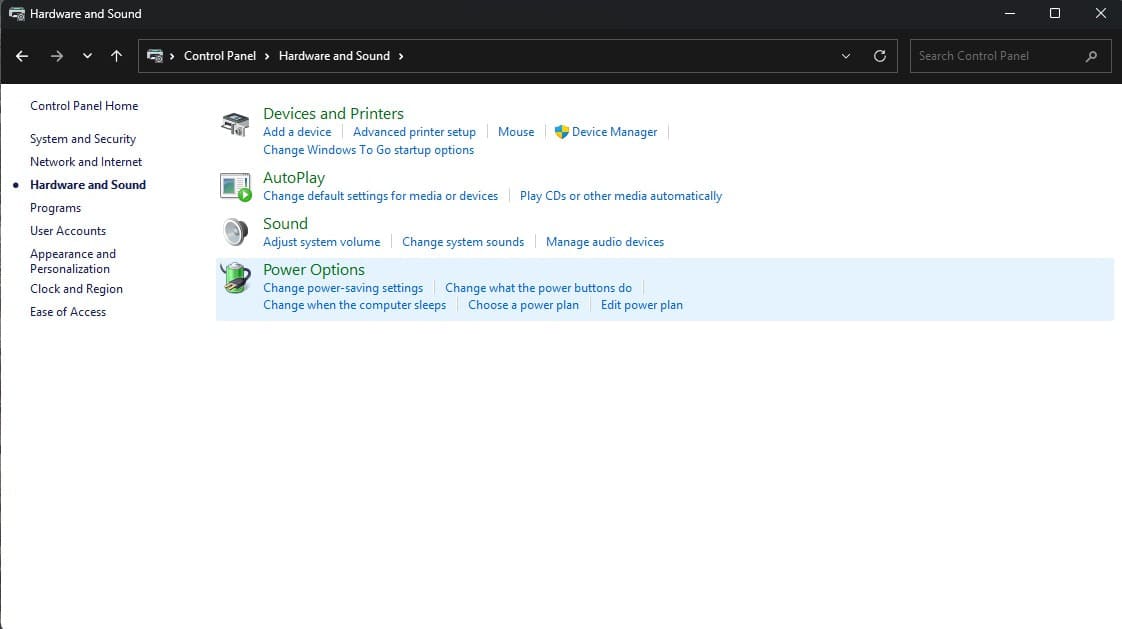
Task: Click the Devices and Printers icon
Action: [235, 124]
